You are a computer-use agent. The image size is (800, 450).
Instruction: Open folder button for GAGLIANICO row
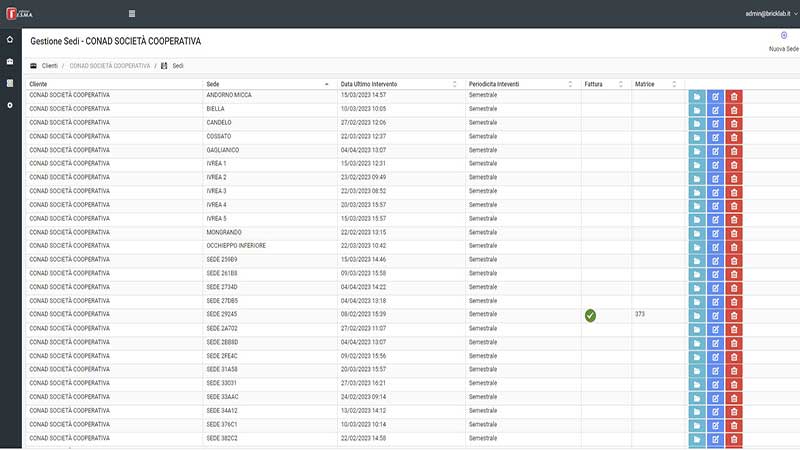(697, 152)
